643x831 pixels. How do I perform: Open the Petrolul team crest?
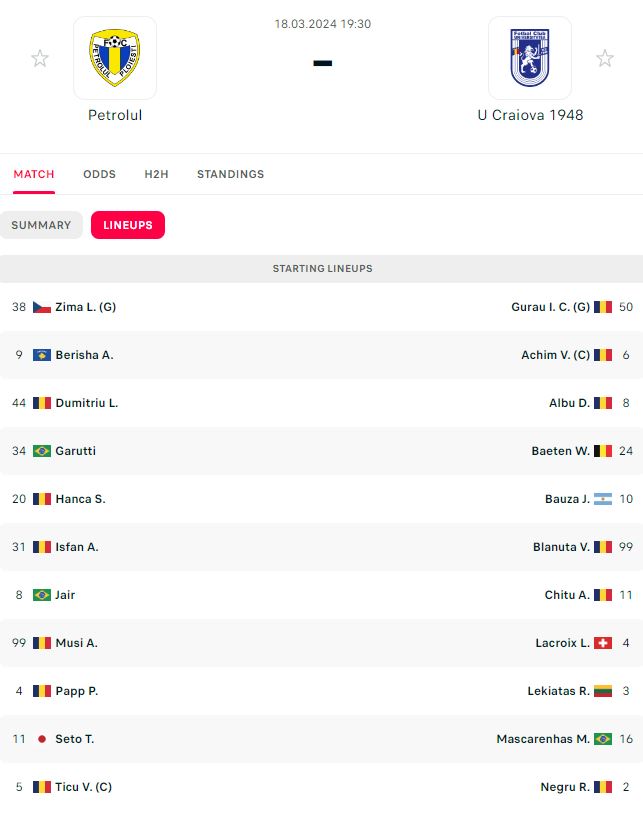click(x=115, y=57)
